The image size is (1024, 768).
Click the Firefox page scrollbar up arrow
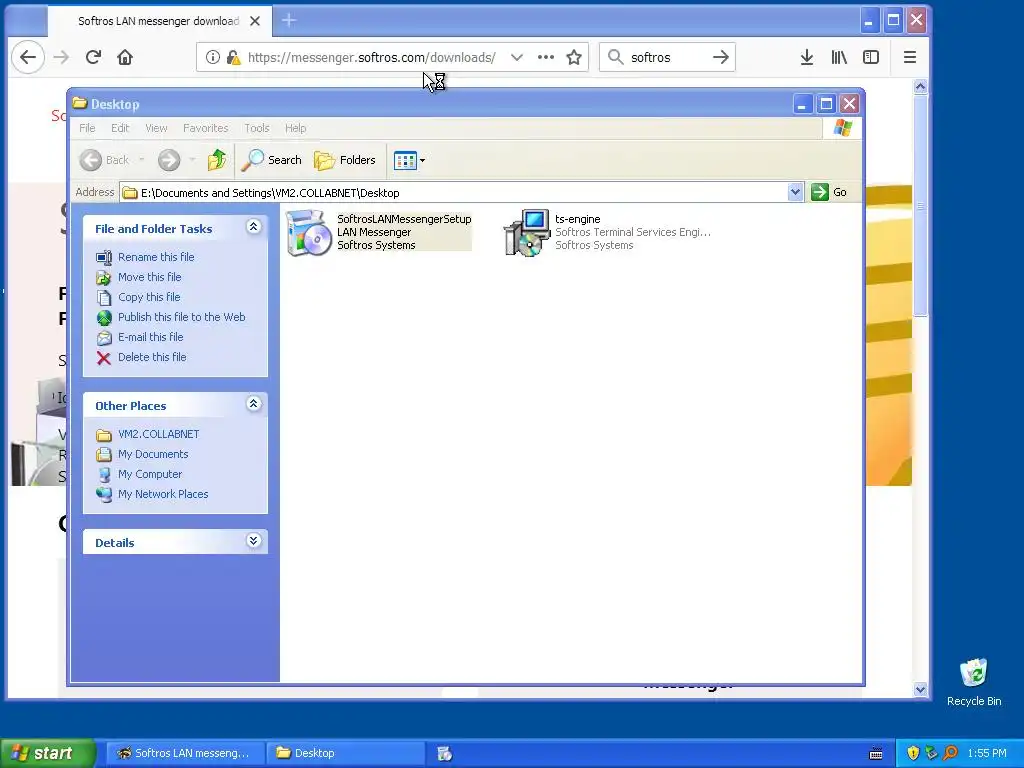[x=920, y=86]
